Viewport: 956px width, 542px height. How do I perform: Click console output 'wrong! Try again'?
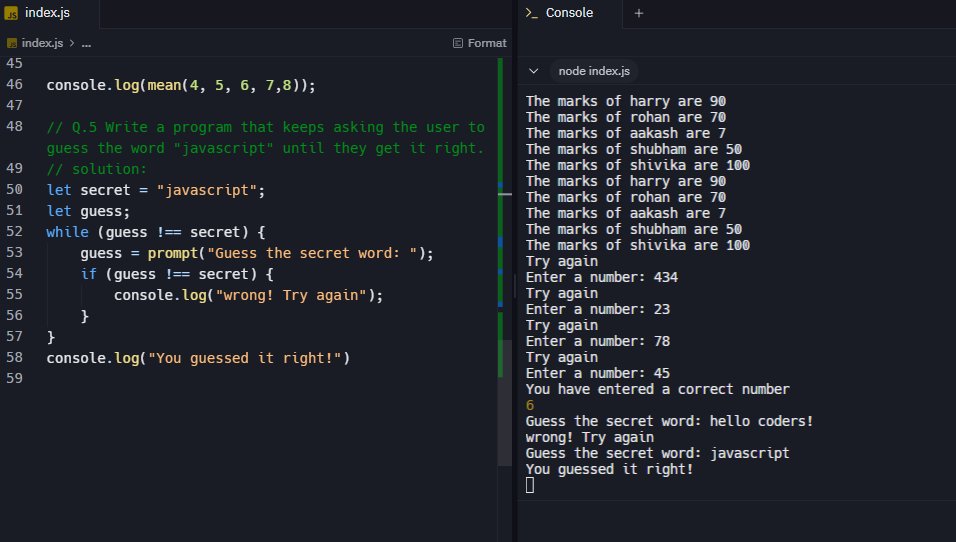(590, 438)
